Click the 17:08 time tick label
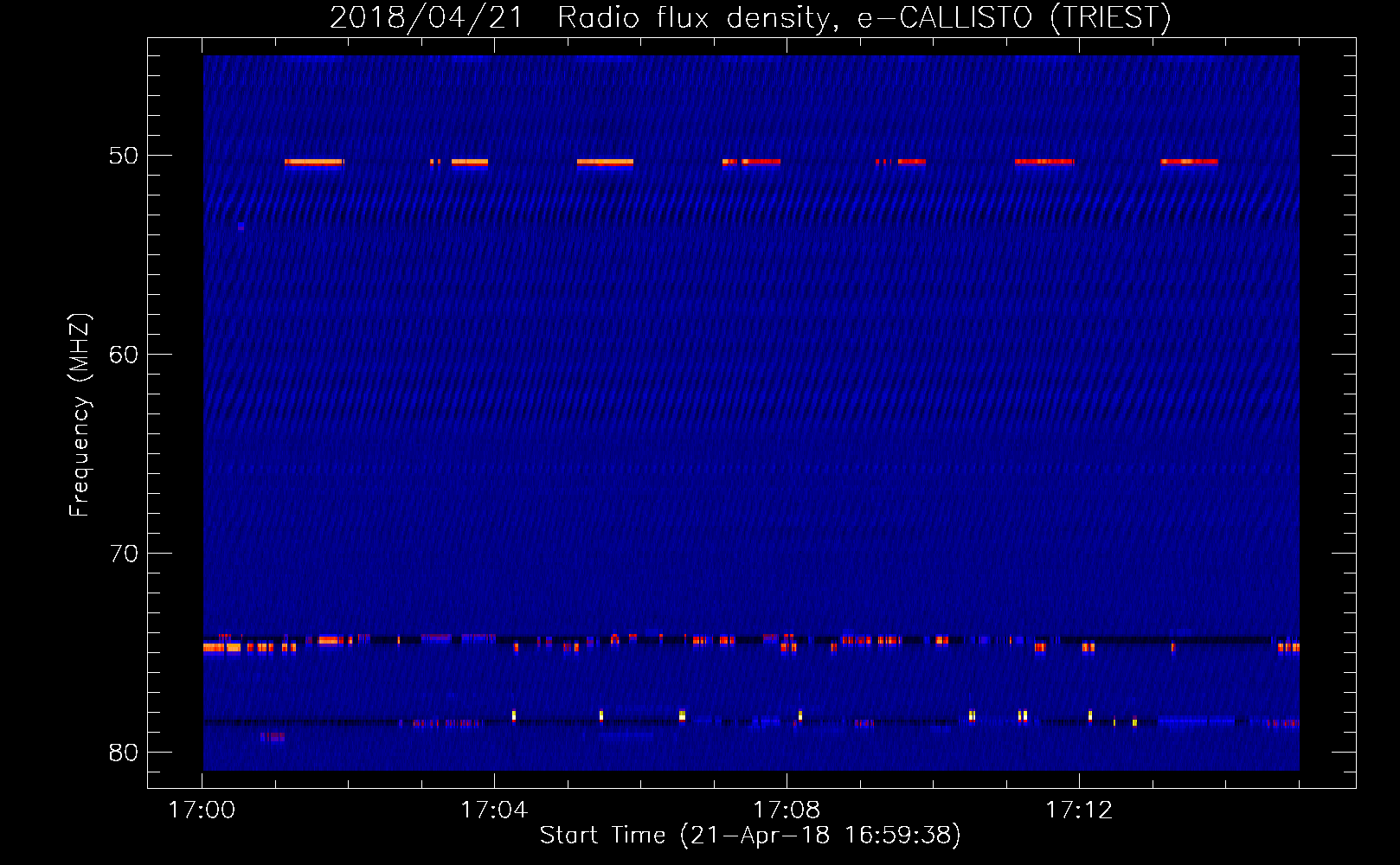This screenshot has height=865, width=1400. 787,811
